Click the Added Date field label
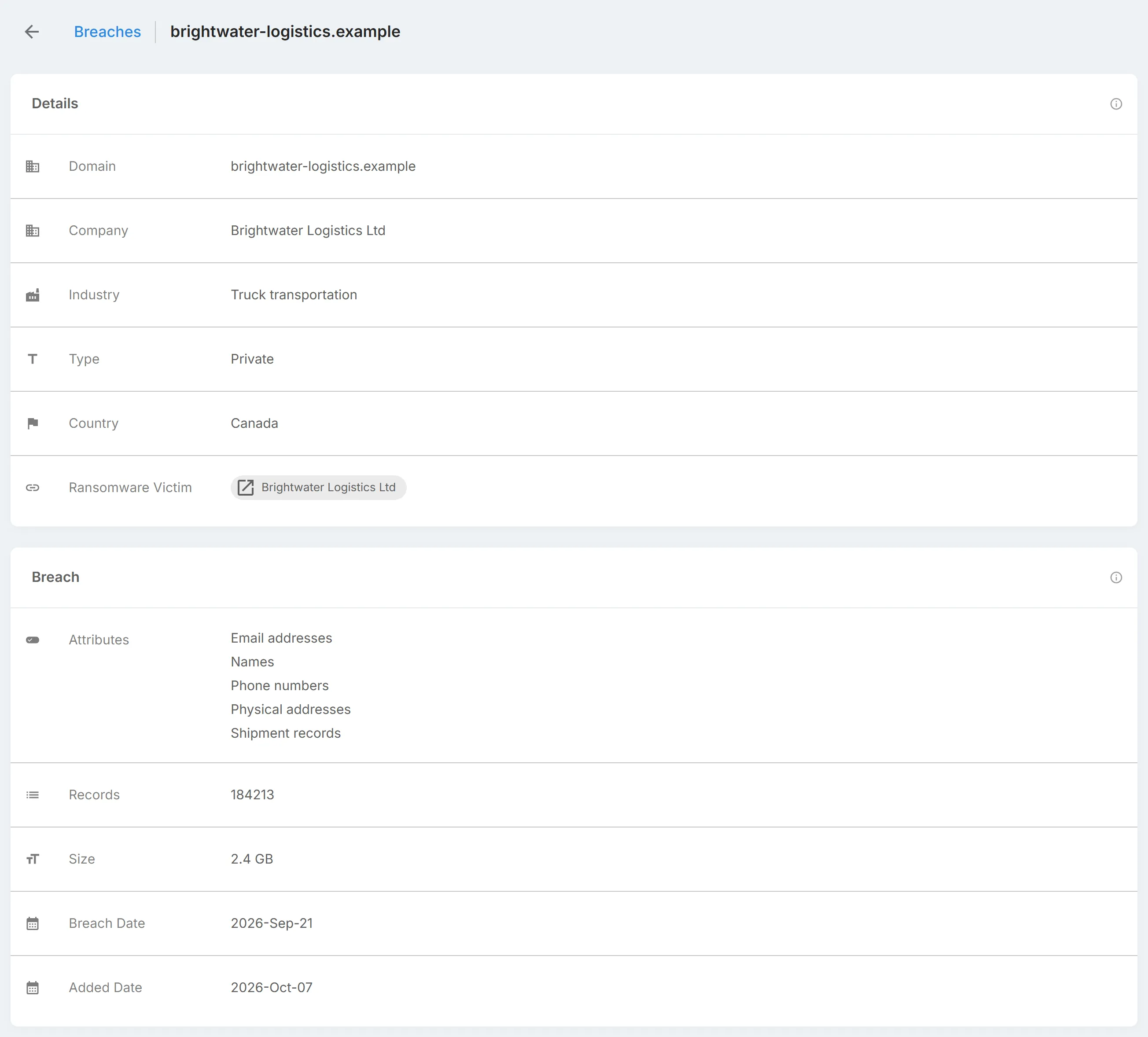The image size is (1148, 1037). tap(105, 987)
